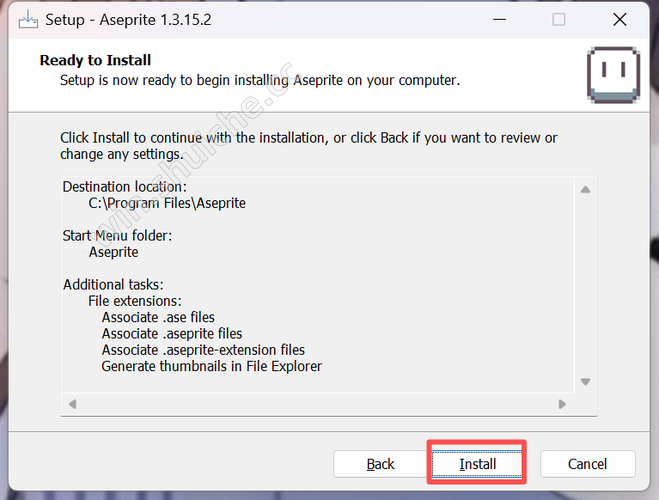This screenshot has height=500, width=659.
Task: Click 'Associate .aseprite-extension files' line
Action: point(203,350)
